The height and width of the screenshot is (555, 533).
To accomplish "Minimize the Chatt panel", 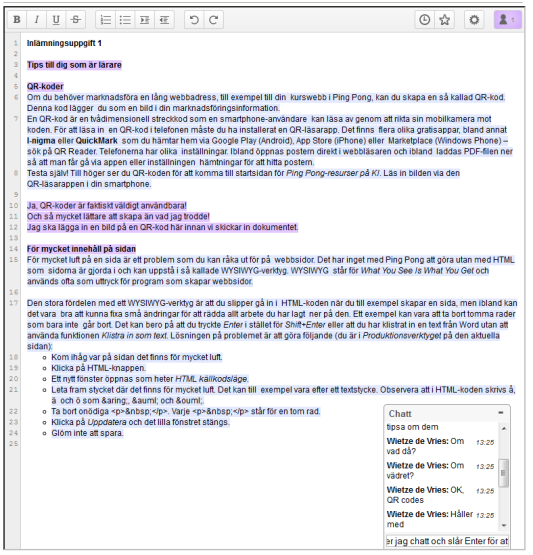I will [x=501, y=413].
